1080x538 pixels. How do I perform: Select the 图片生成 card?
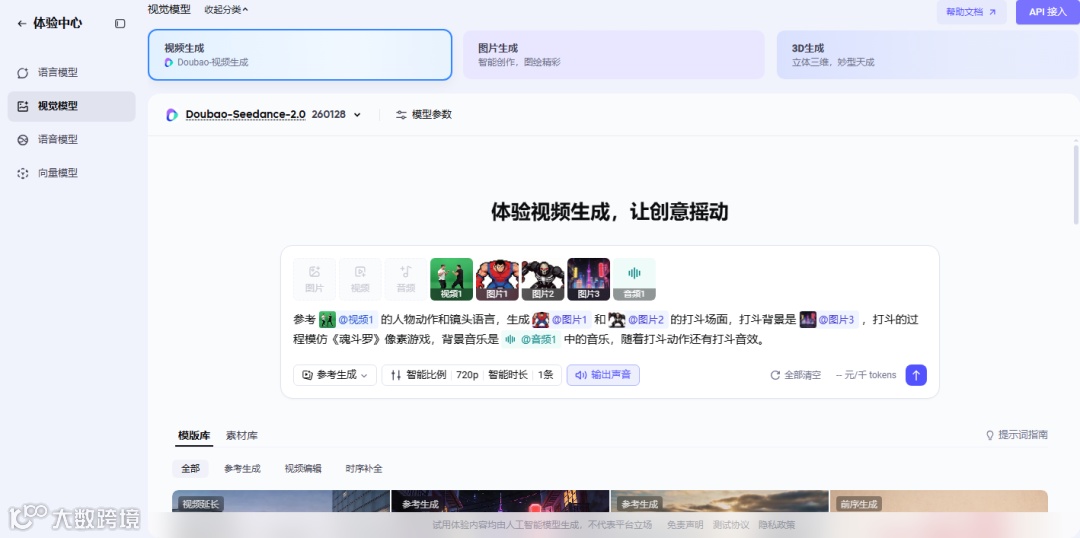614,54
